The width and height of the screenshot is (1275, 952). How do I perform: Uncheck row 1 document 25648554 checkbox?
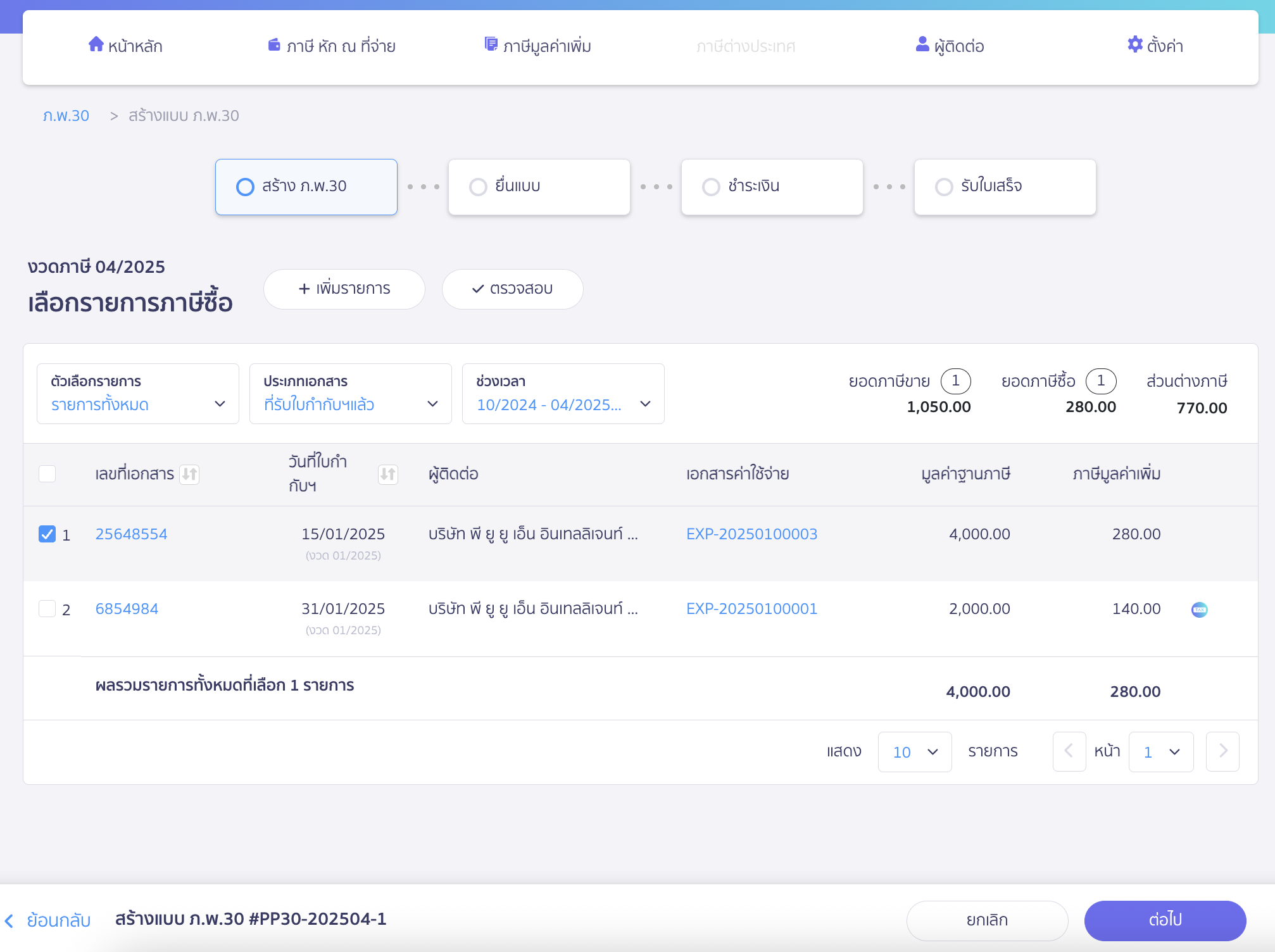click(x=47, y=534)
